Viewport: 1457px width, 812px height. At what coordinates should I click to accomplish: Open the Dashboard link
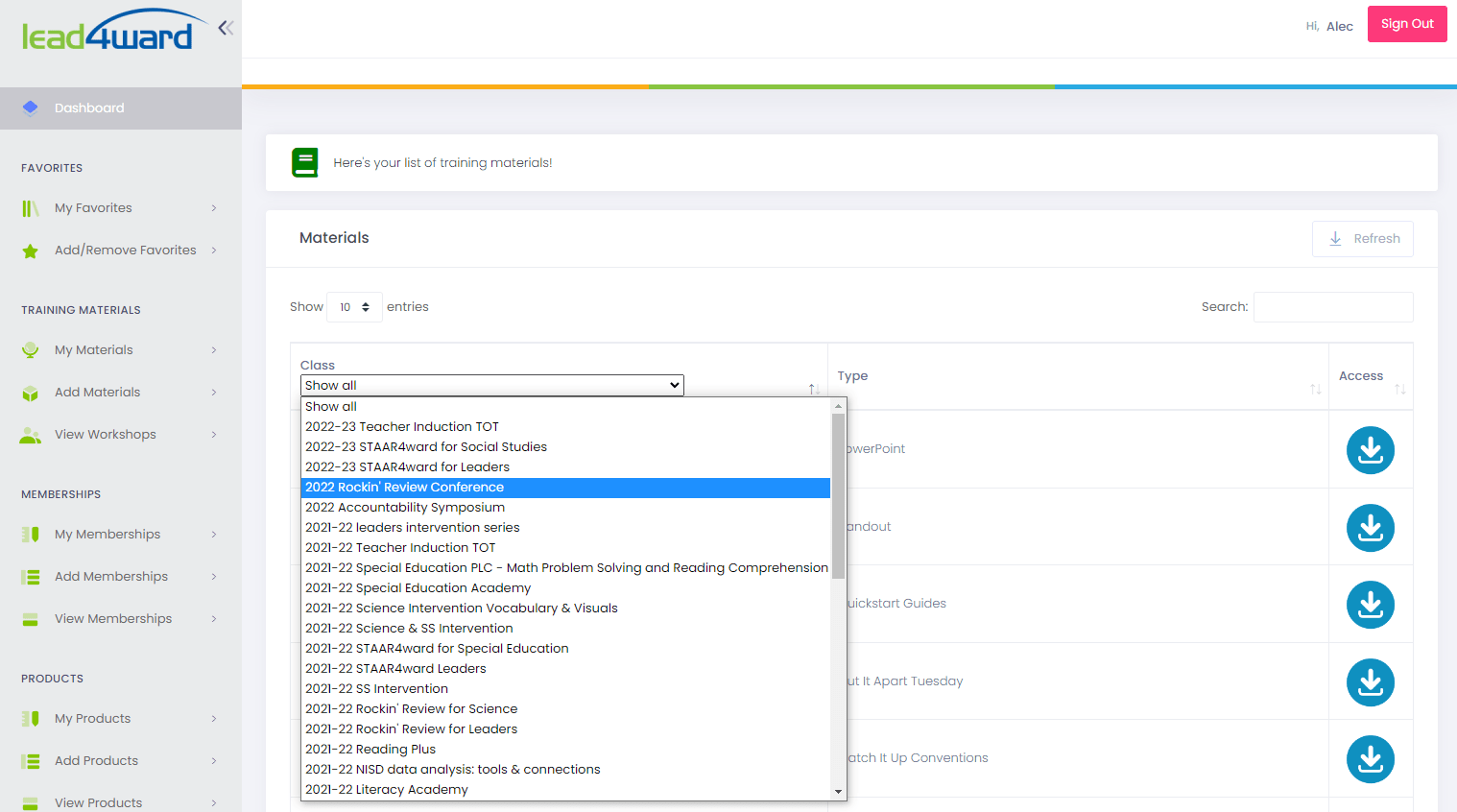click(121, 108)
